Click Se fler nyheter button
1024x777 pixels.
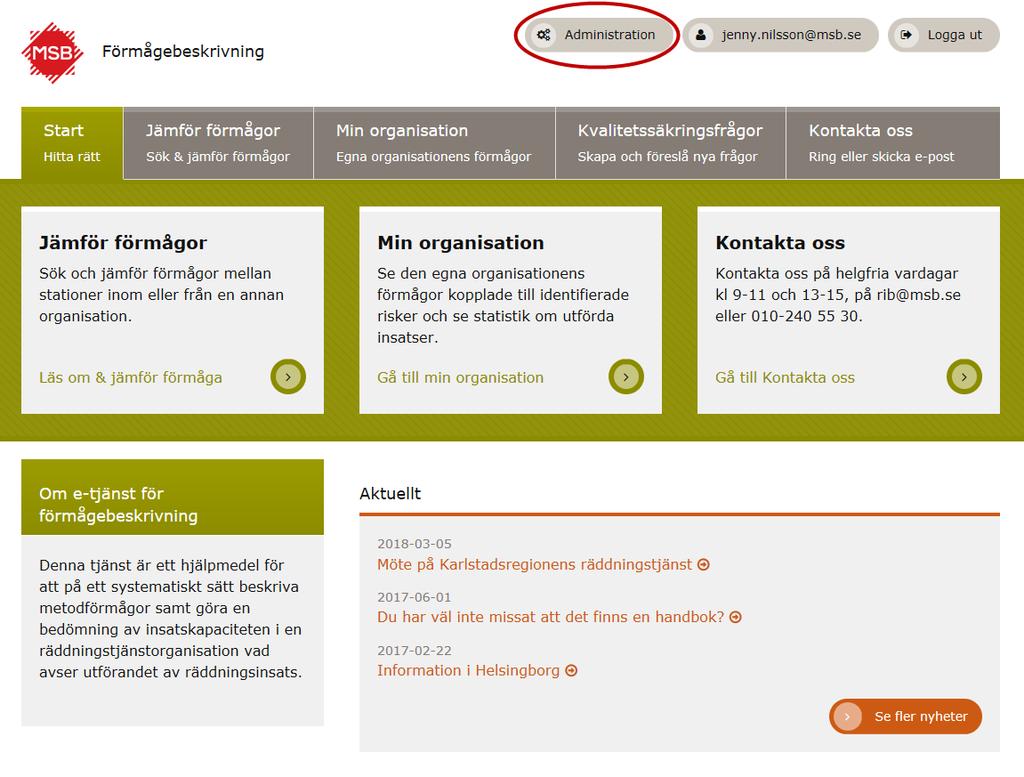[x=906, y=716]
